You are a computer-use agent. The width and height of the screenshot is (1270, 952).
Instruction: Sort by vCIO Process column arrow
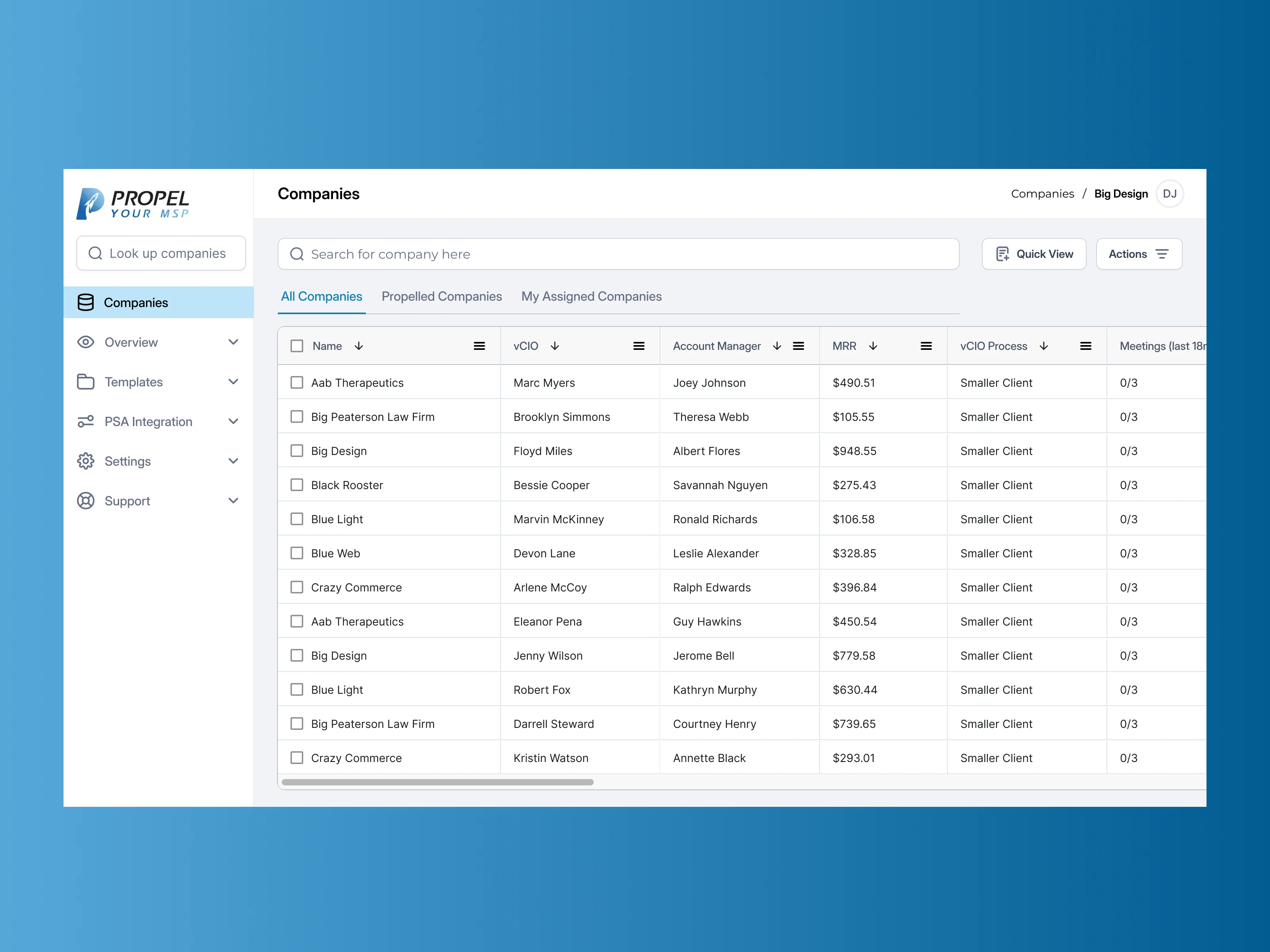[1044, 346]
